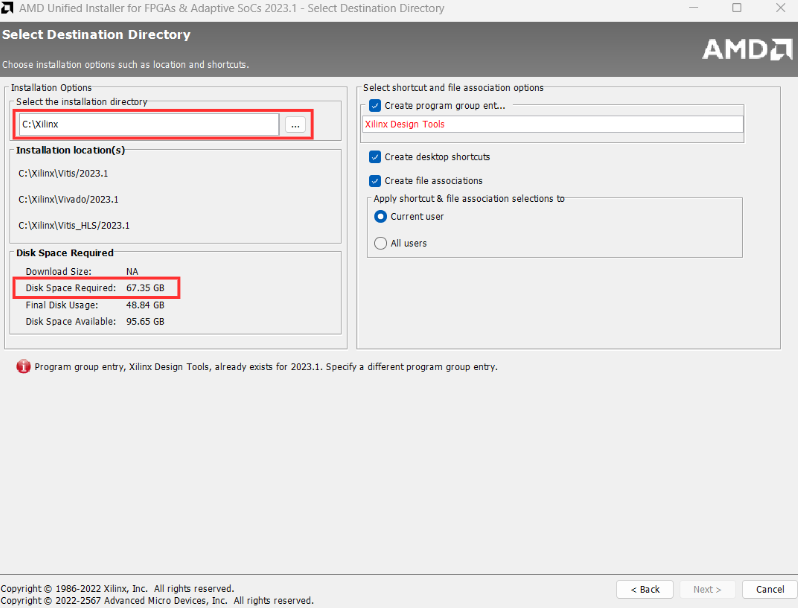Viewport: 798px width, 608px height.
Task: Click the AMD logo in the header
Action: pyautogui.click(x=746, y=48)
